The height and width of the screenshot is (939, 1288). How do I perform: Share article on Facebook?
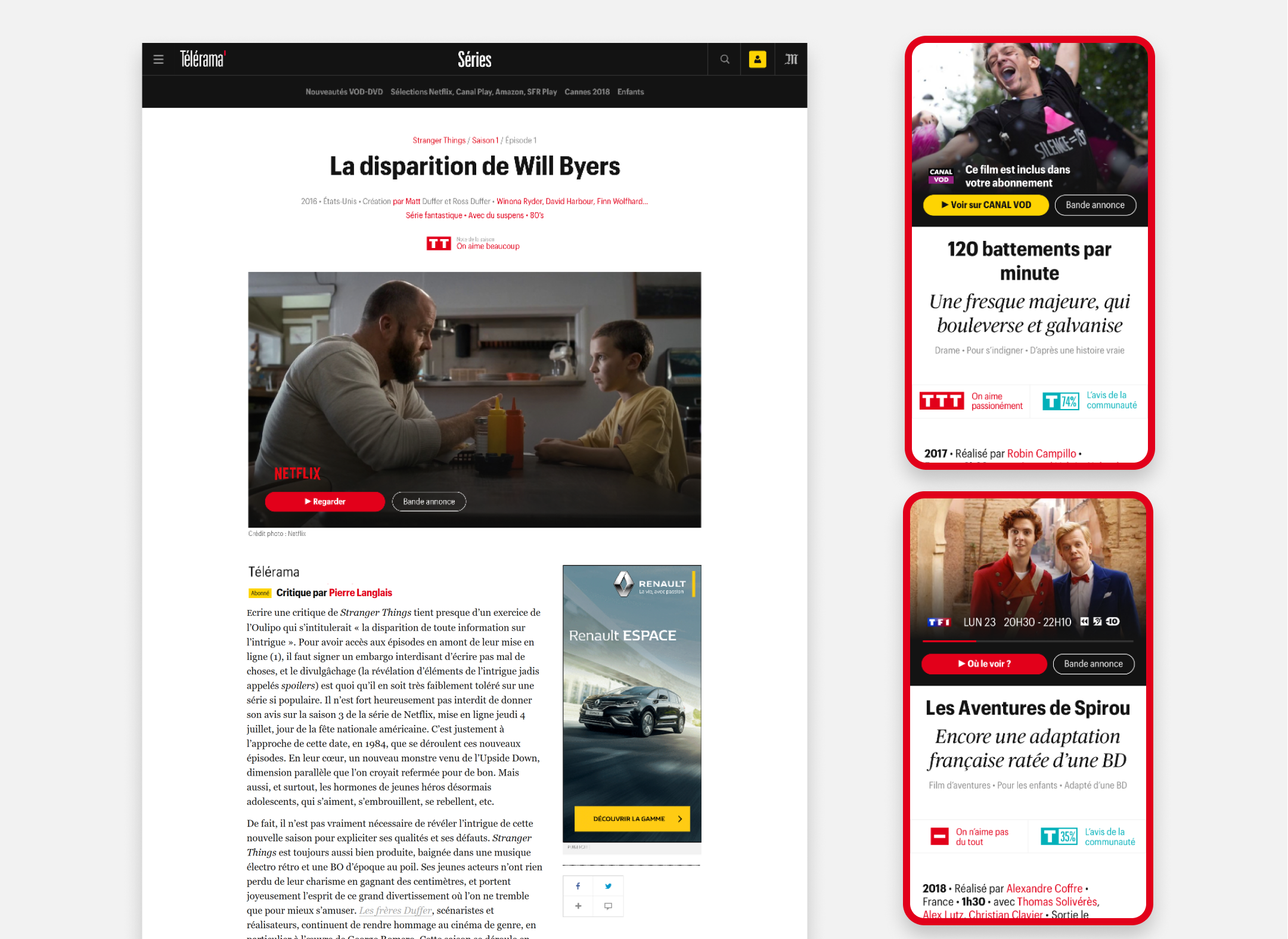[578, 886]
